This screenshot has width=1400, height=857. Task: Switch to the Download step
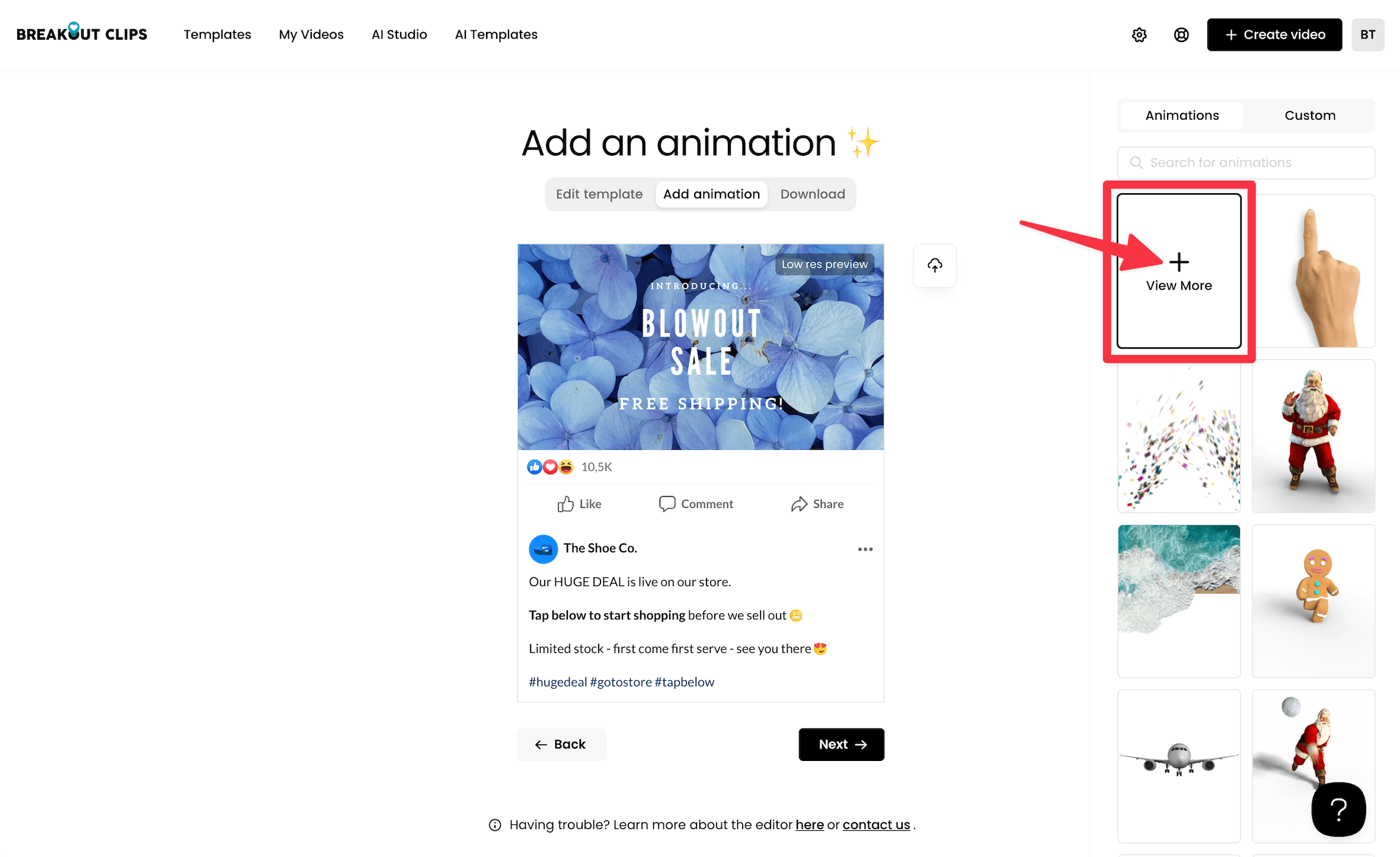pyautogui.click(x=812, y=194)
